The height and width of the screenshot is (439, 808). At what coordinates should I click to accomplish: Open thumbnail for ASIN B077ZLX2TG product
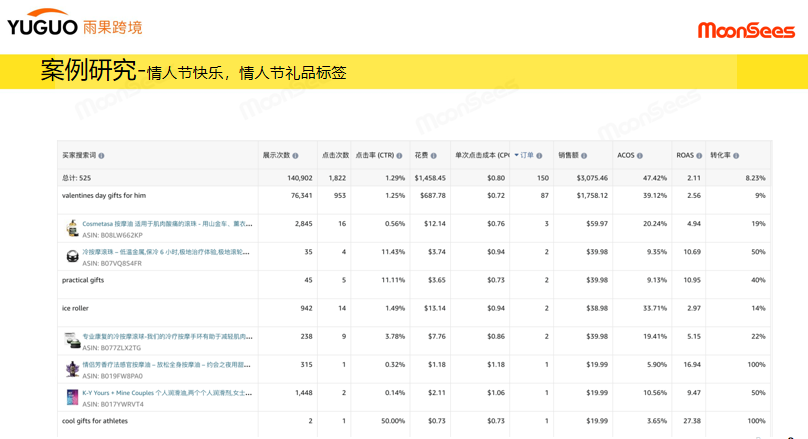[x=72, y=341]
